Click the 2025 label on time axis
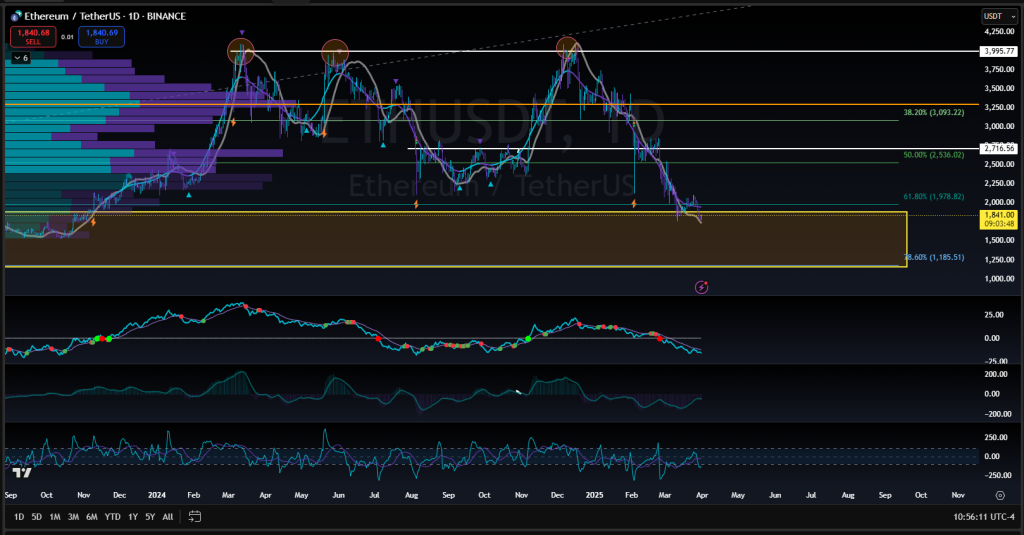This screenshot has width=1024, height=535. [x=594, y=495]
